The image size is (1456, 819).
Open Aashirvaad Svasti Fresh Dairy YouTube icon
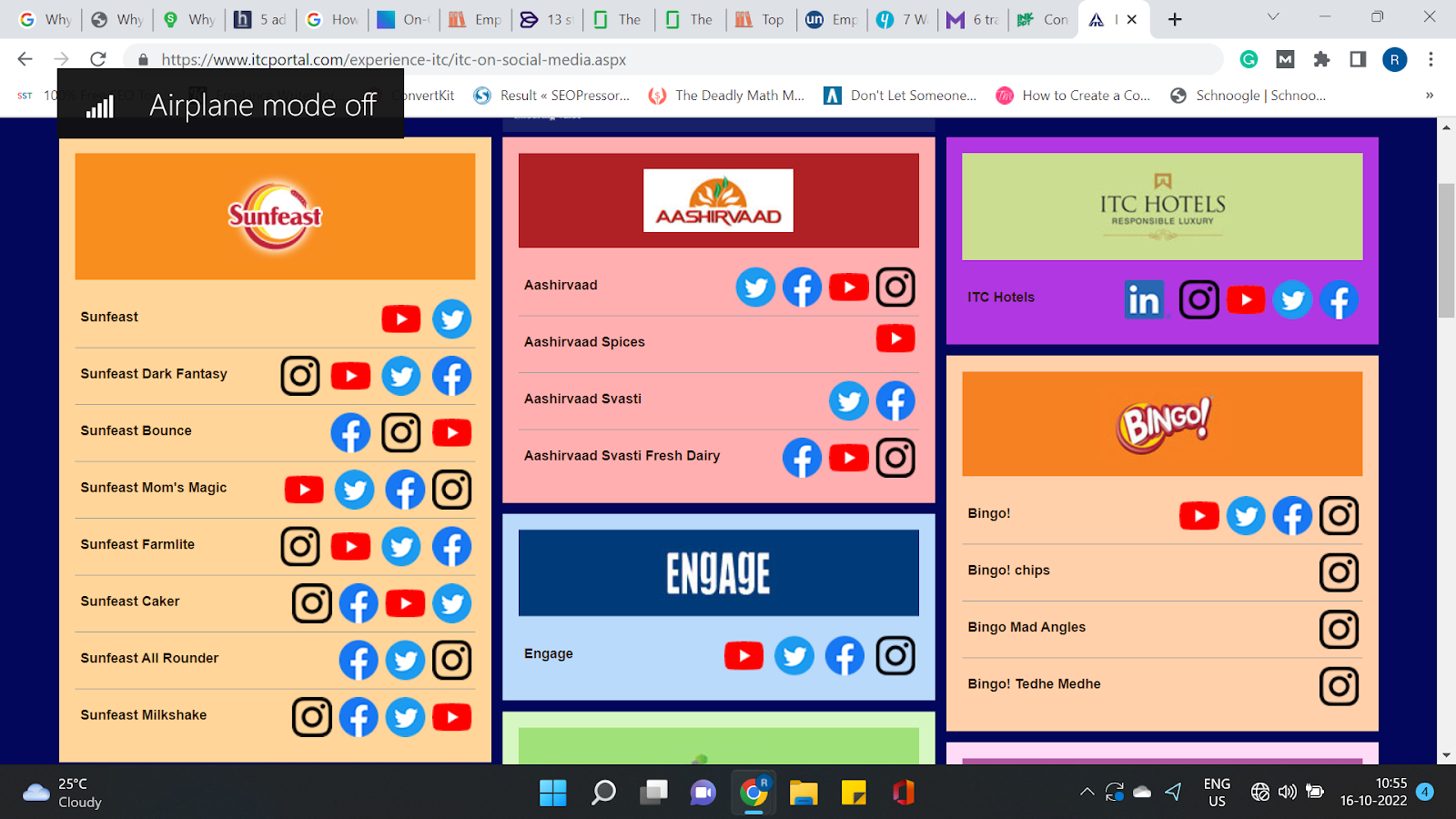tap(849, 458)
